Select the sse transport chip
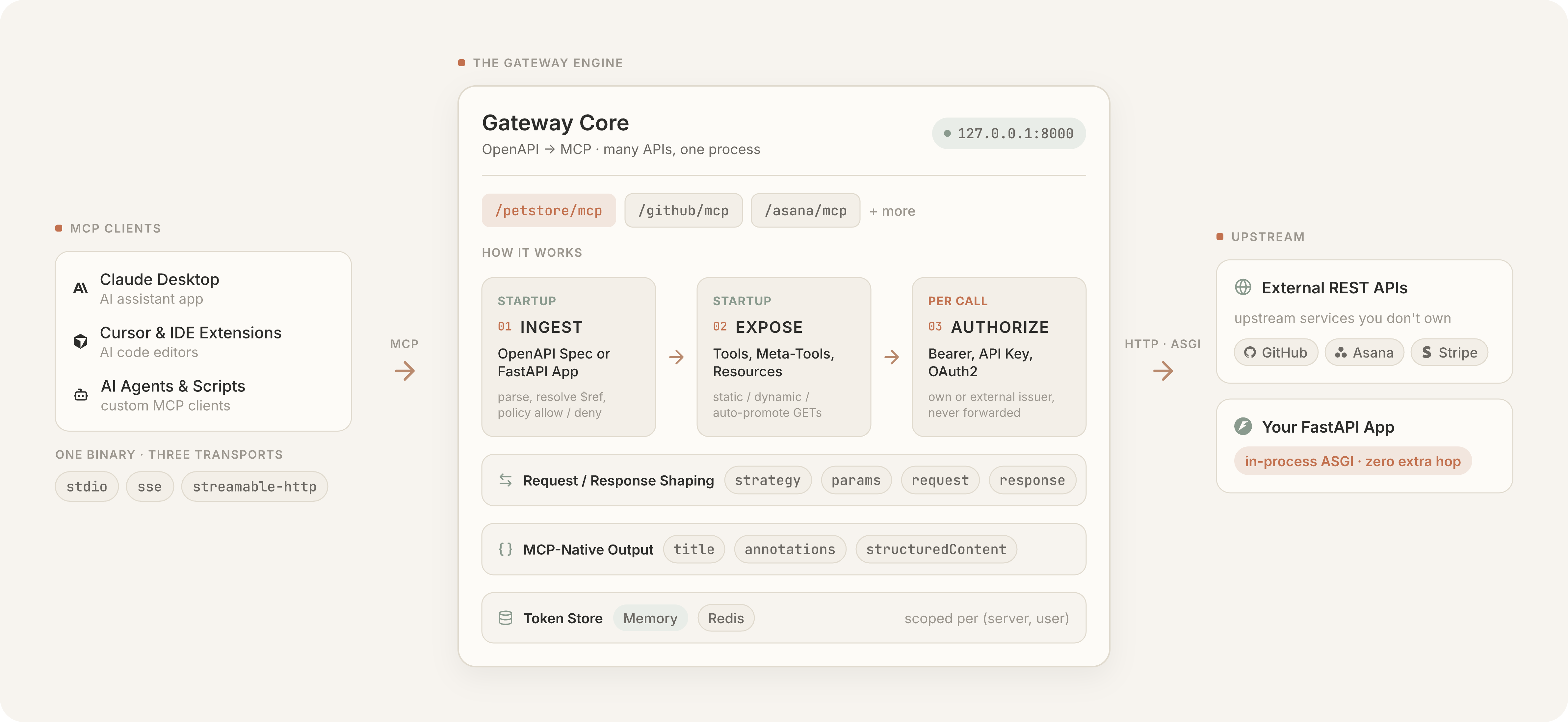1568x722 pixels. 150,486
